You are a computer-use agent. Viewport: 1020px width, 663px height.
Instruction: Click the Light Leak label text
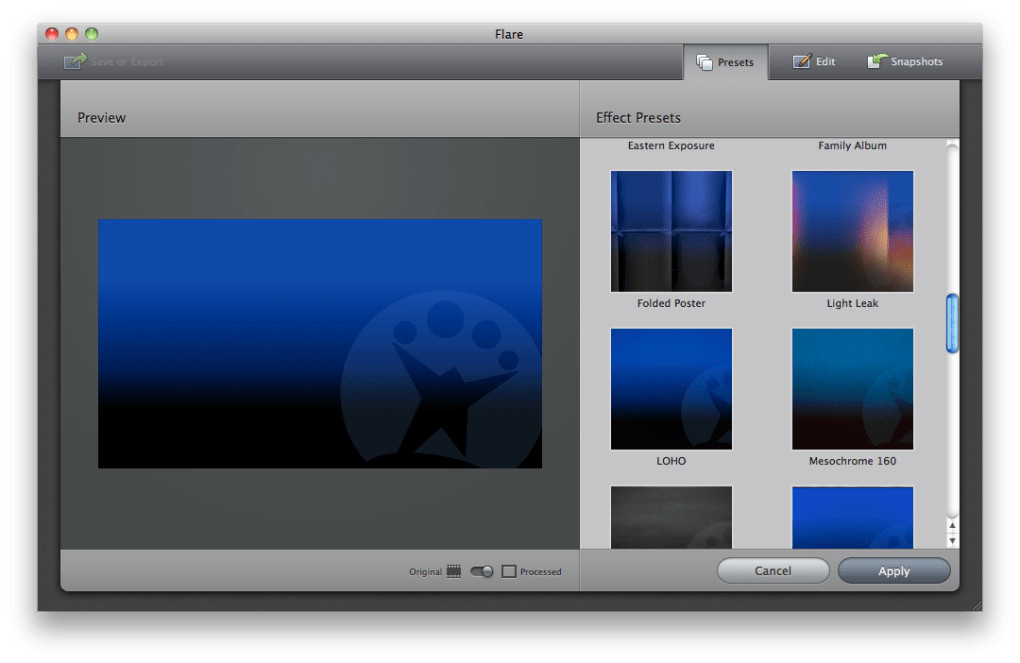852,303
